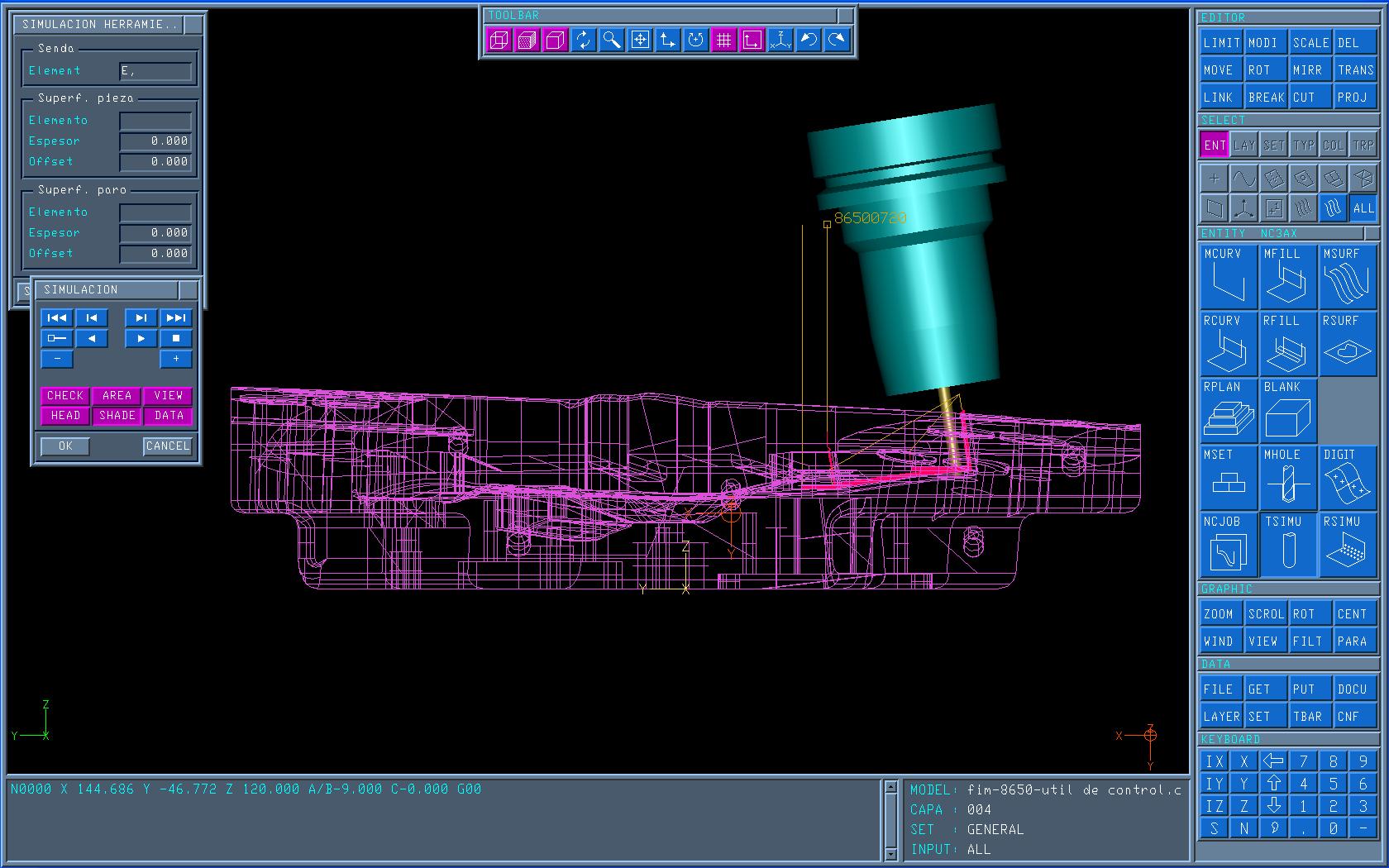Jump to simulation end
This screenshot has width=1389, height=868.
[x=176, y=317]
